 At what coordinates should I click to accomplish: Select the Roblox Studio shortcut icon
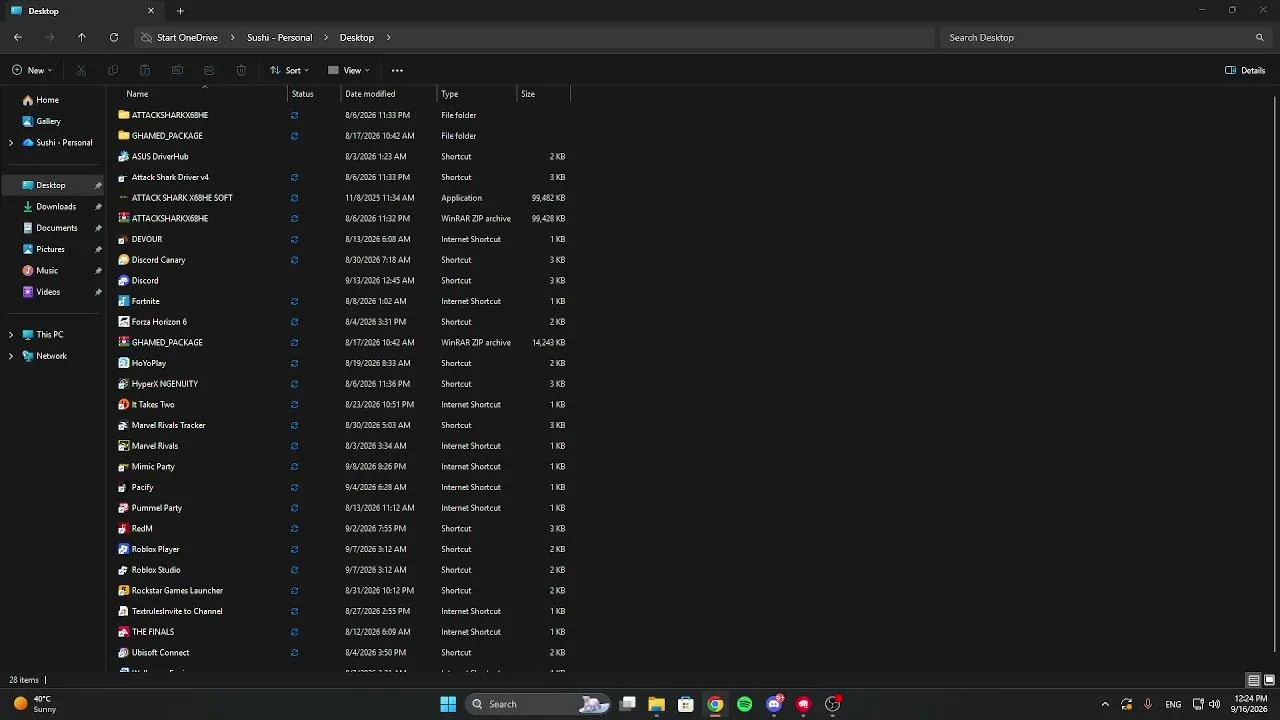[124, 570]
